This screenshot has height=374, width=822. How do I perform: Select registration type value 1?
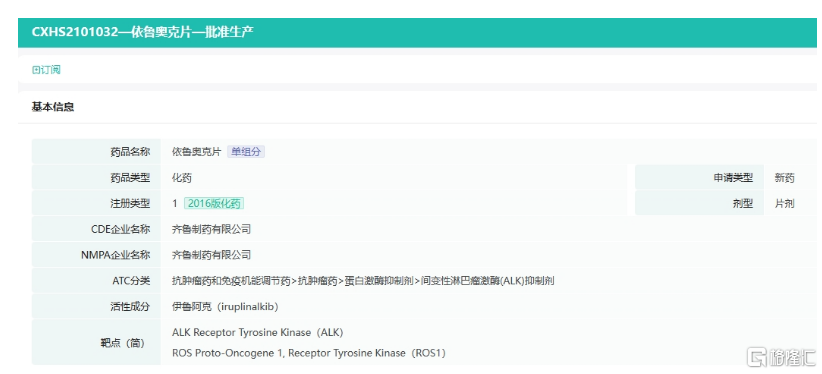pyautogui.click(x=175, y=204)
